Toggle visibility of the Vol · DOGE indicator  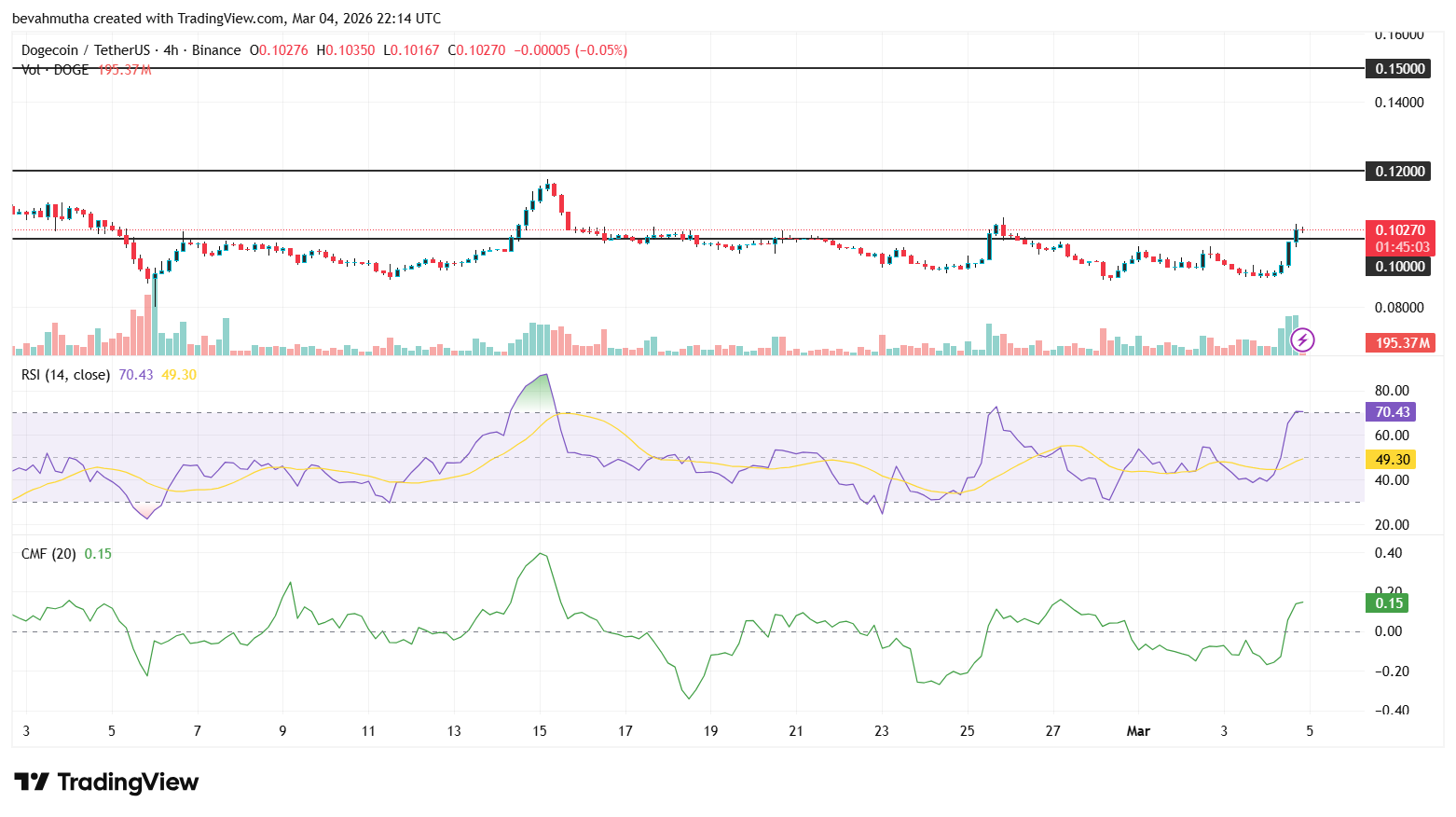tap(53, 69)
